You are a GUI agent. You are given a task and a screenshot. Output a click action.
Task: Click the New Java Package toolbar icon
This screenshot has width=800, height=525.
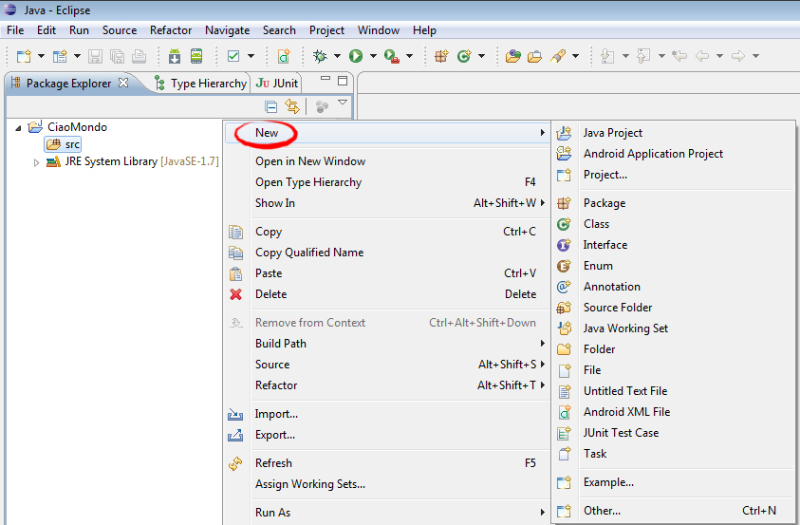click(x=441, y=56)
